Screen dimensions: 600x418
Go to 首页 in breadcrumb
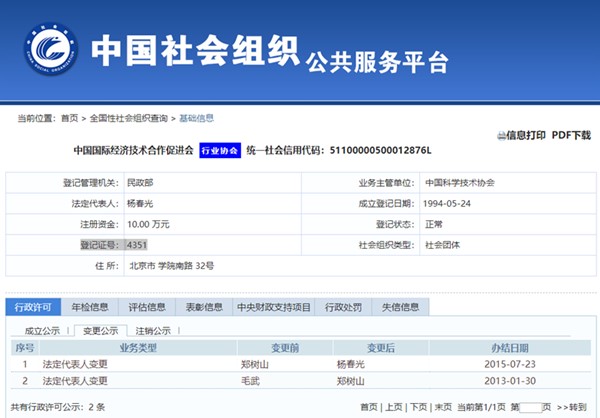[x=69, y=118]
